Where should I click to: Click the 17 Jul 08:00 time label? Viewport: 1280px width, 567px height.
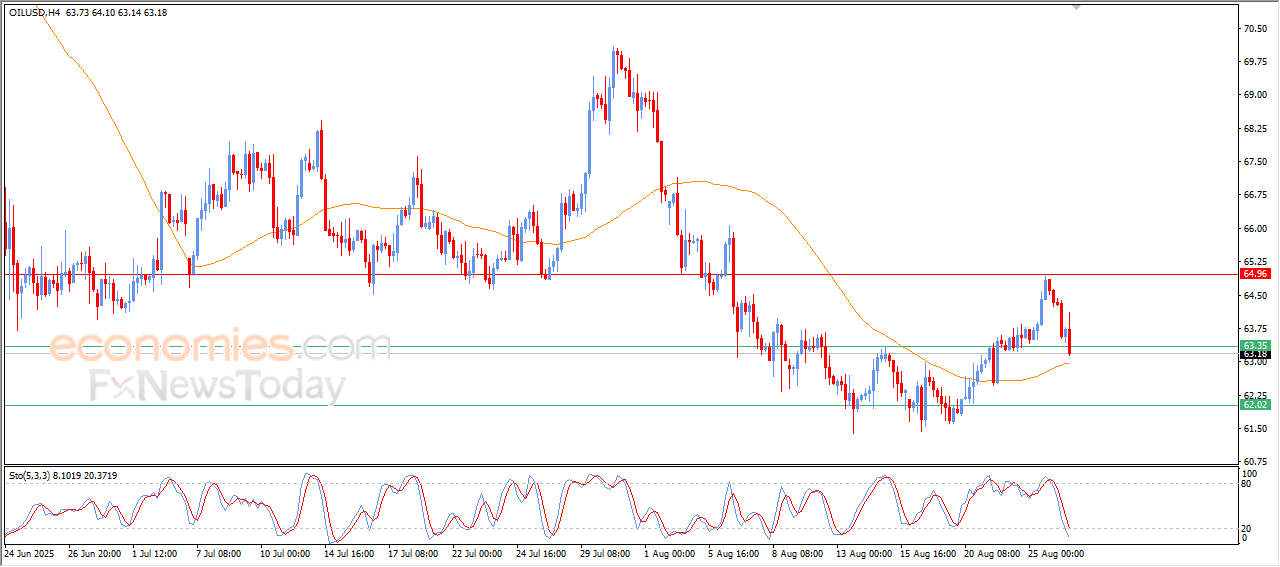414,552
